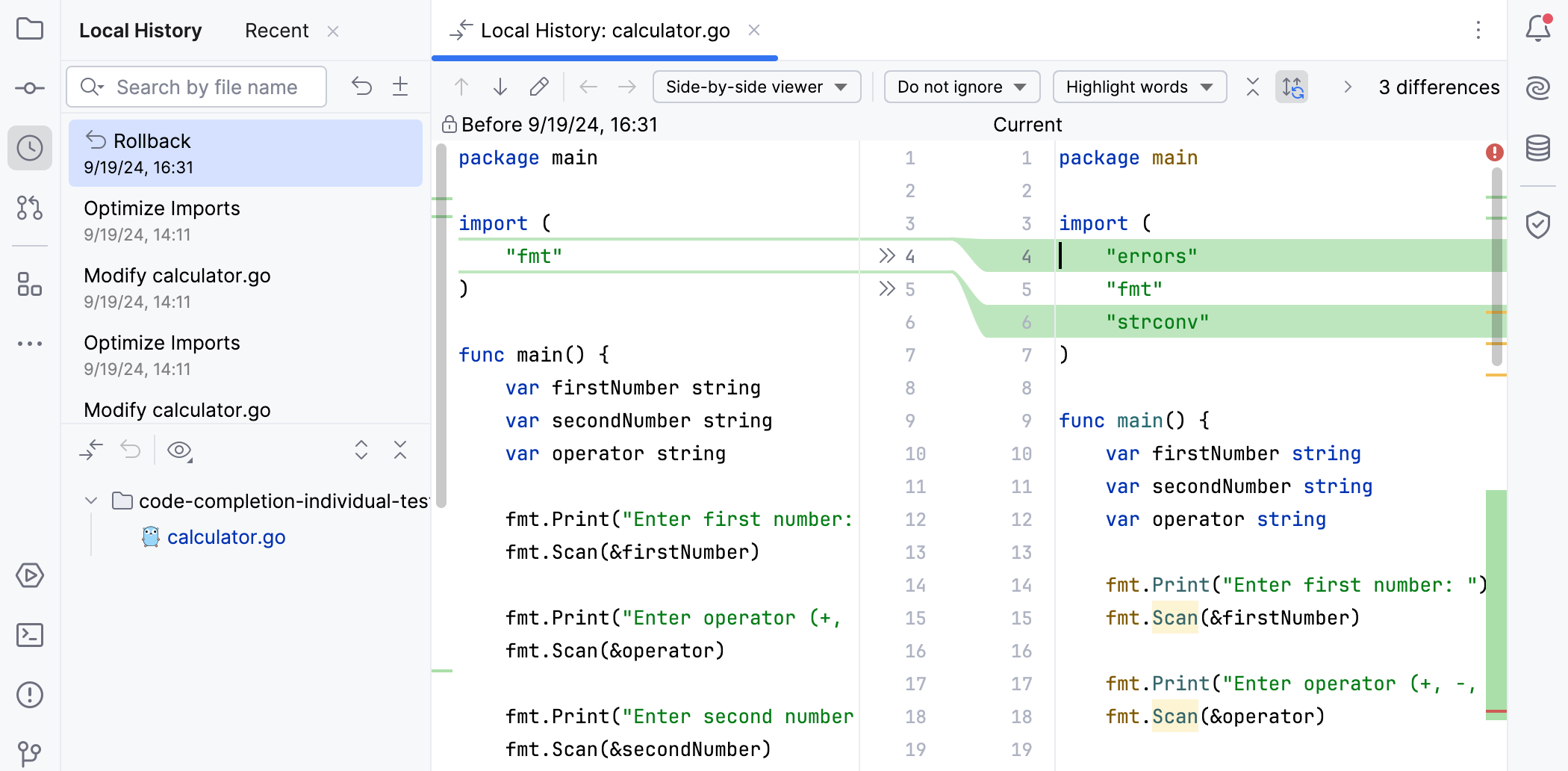The width and height of the screenshot is (1568, 771).
Task: Open the Notifications bell icon
Action: 1537,29
